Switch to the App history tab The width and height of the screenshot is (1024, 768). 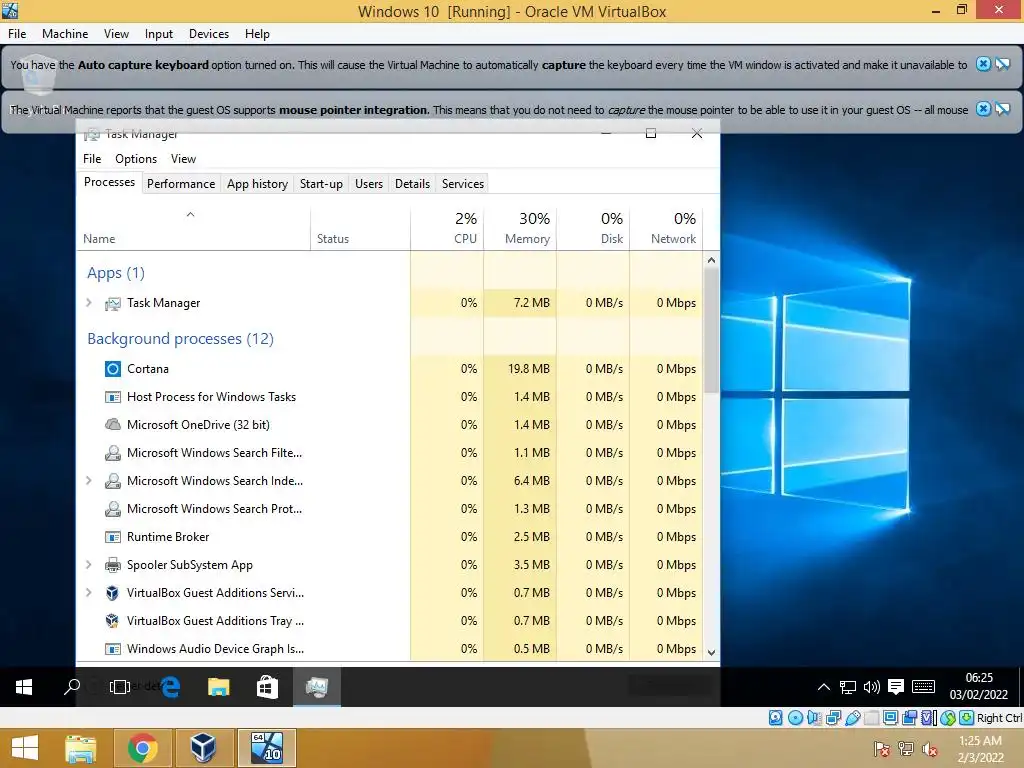(x=257, y=184)
